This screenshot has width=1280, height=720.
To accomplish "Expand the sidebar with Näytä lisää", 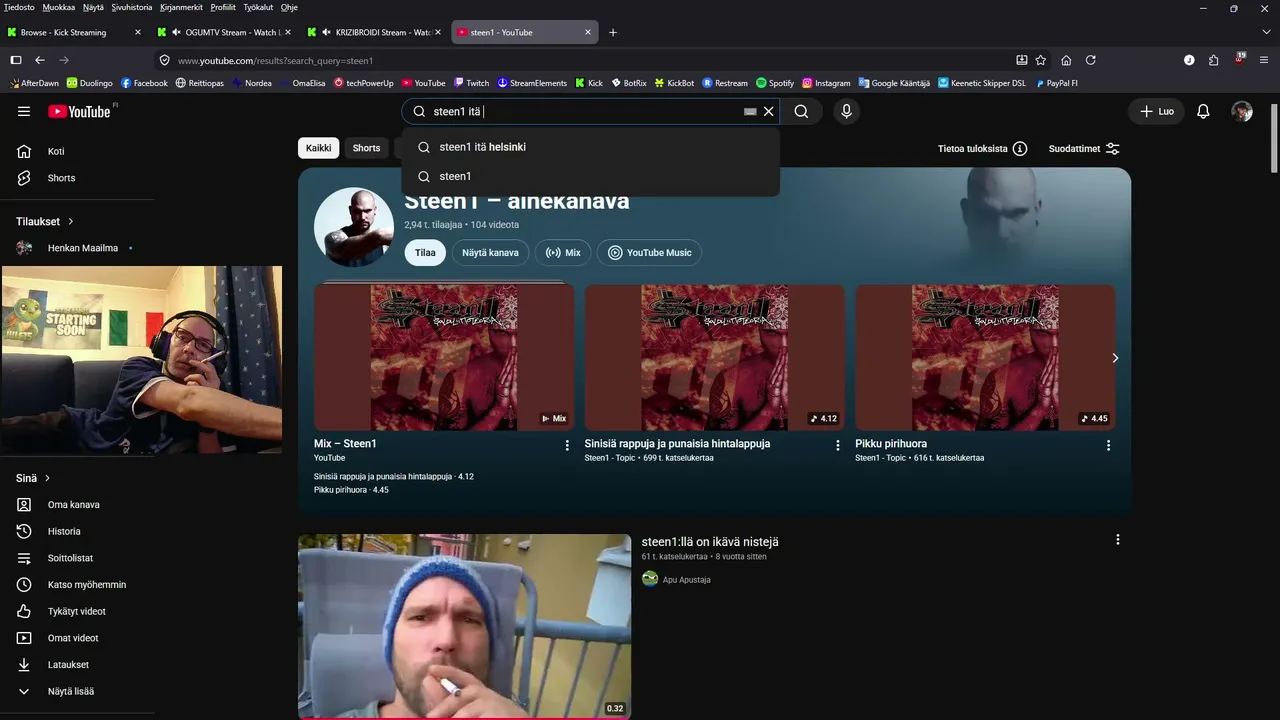I will 78,691.
